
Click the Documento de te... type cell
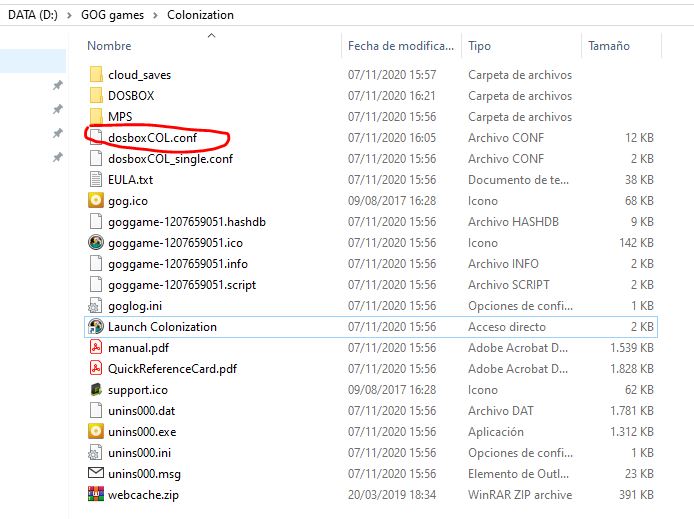[x=519, y=180]
